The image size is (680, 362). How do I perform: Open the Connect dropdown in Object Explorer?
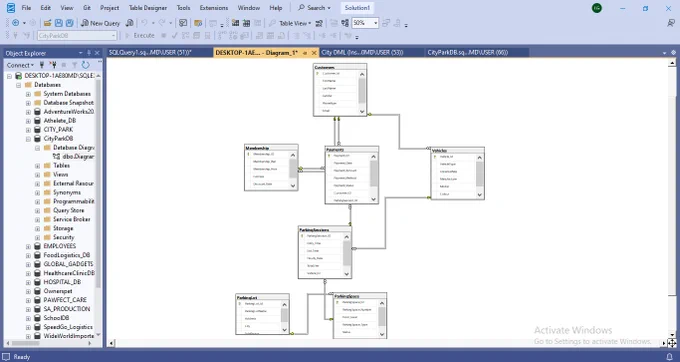pos(20,65)
